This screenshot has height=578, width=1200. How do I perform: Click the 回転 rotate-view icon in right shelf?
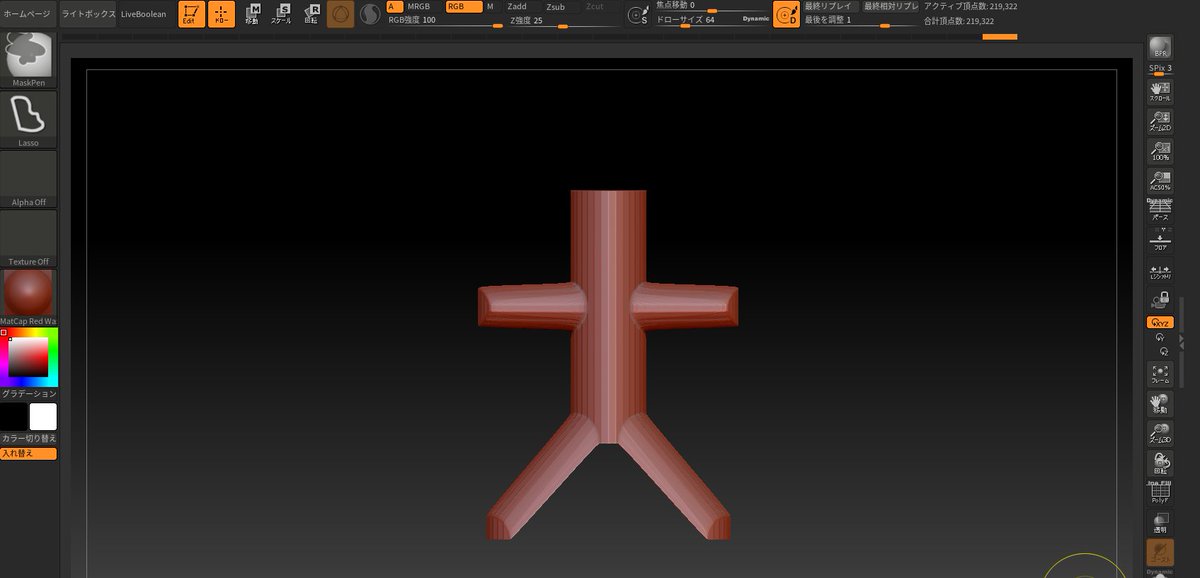1160,463
